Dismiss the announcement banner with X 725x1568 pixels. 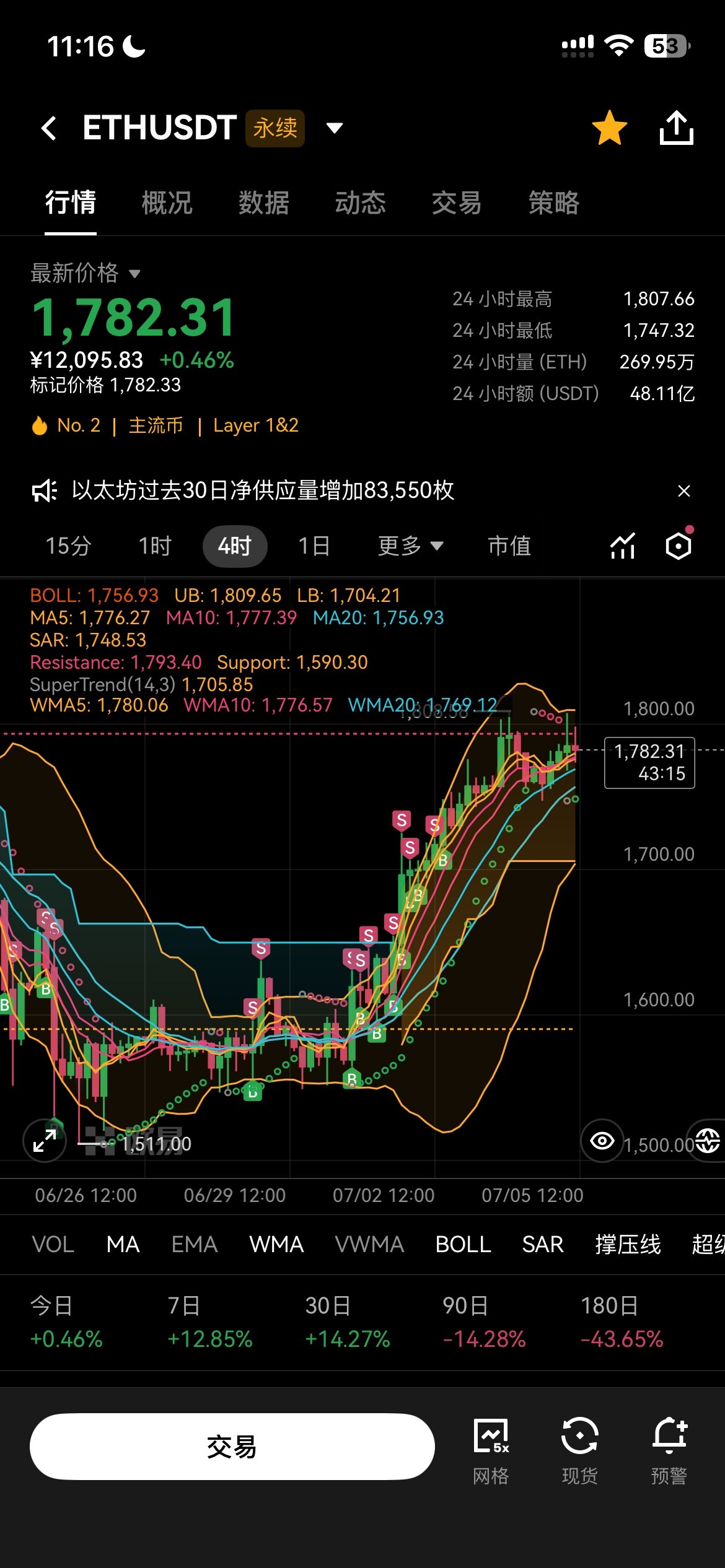[684, 491]
